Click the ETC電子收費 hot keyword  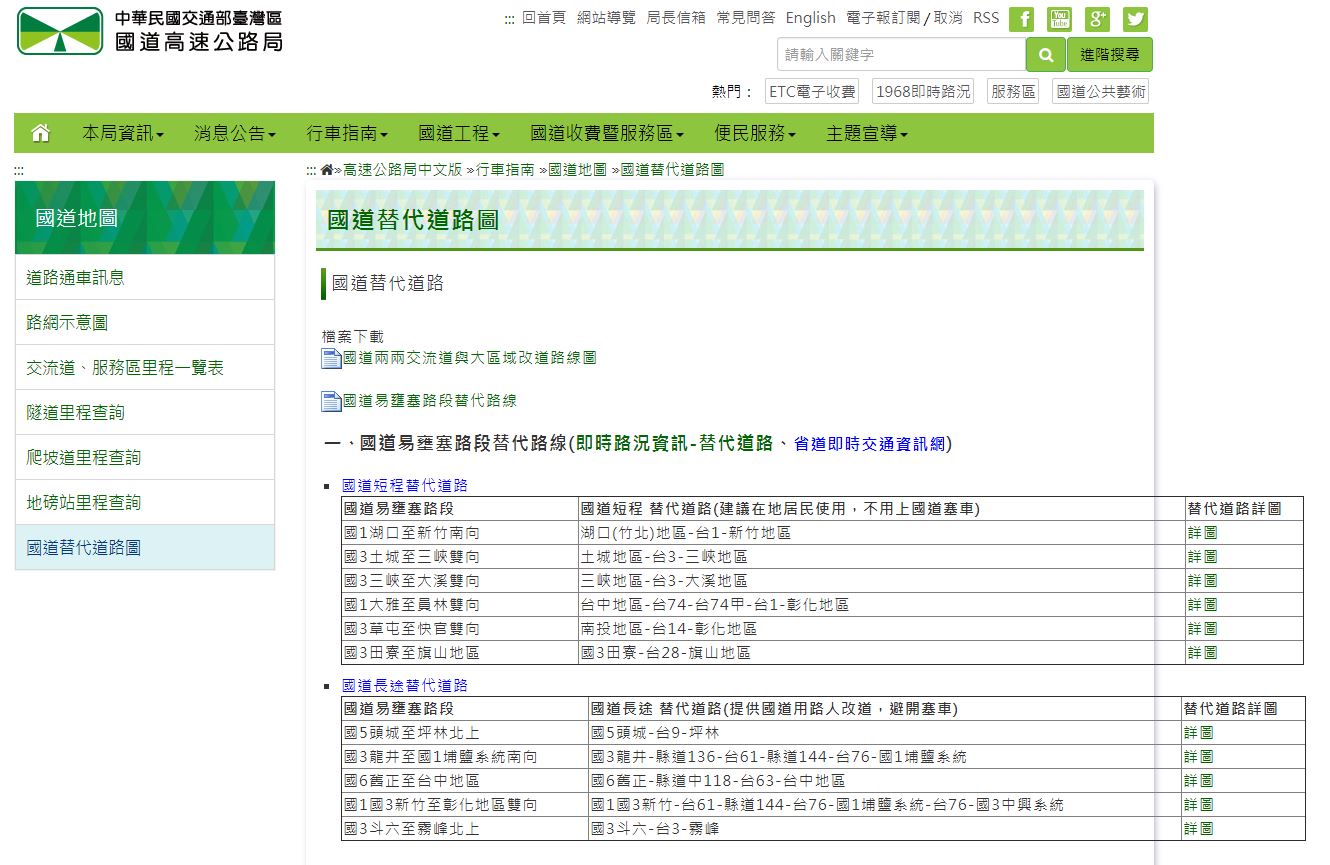[812, 92]
